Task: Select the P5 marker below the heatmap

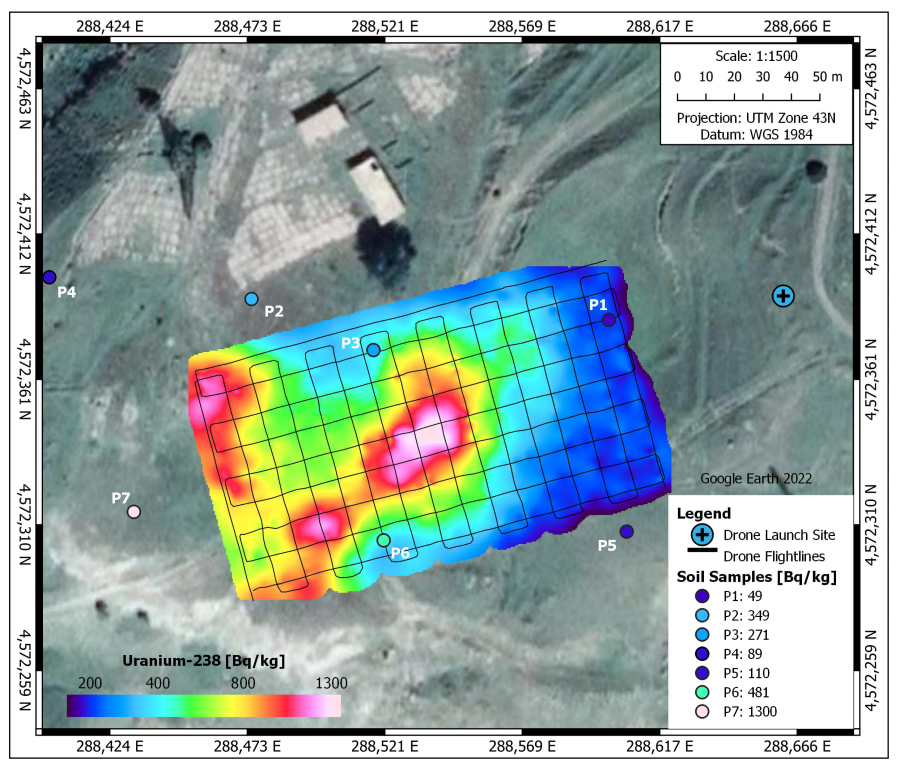Action: (x=628, y=531)
